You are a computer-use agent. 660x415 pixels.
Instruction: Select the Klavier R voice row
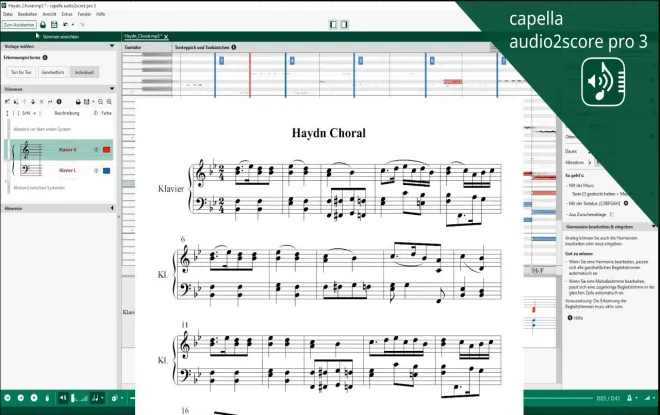pos(59,149)
